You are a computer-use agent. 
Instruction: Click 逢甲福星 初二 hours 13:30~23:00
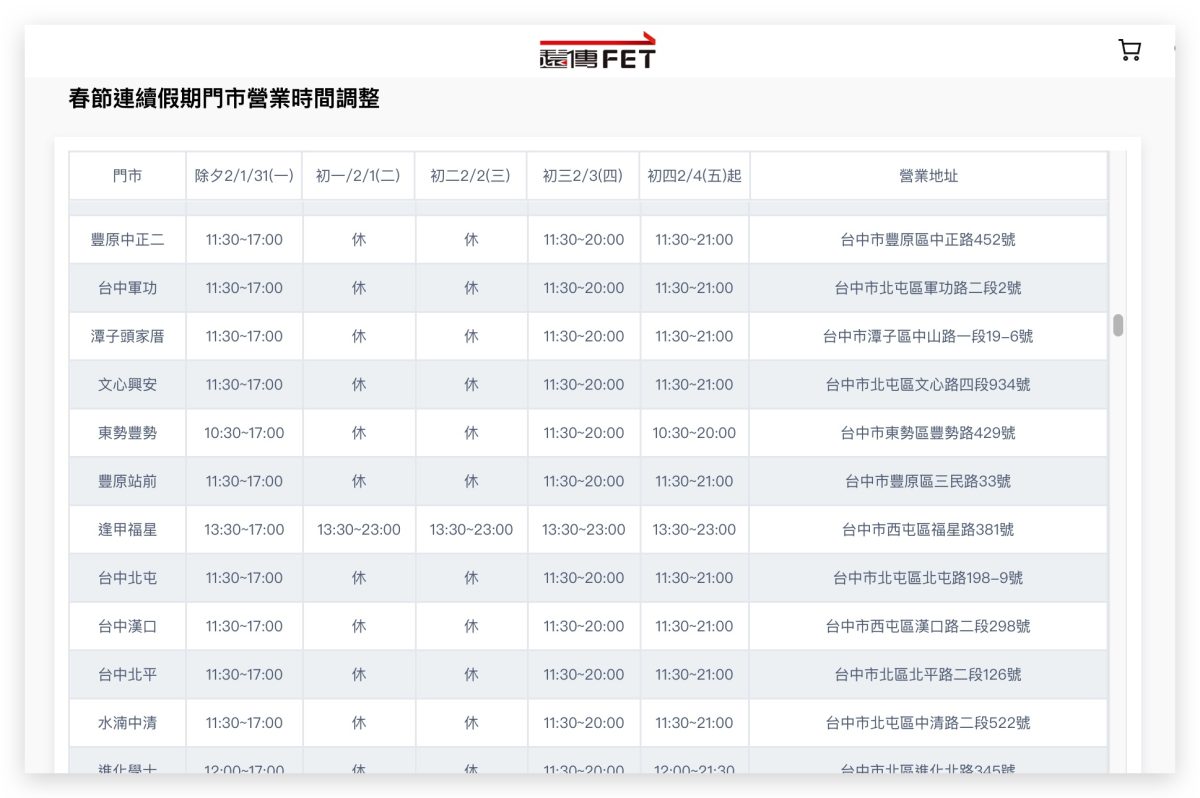(471, 529)
